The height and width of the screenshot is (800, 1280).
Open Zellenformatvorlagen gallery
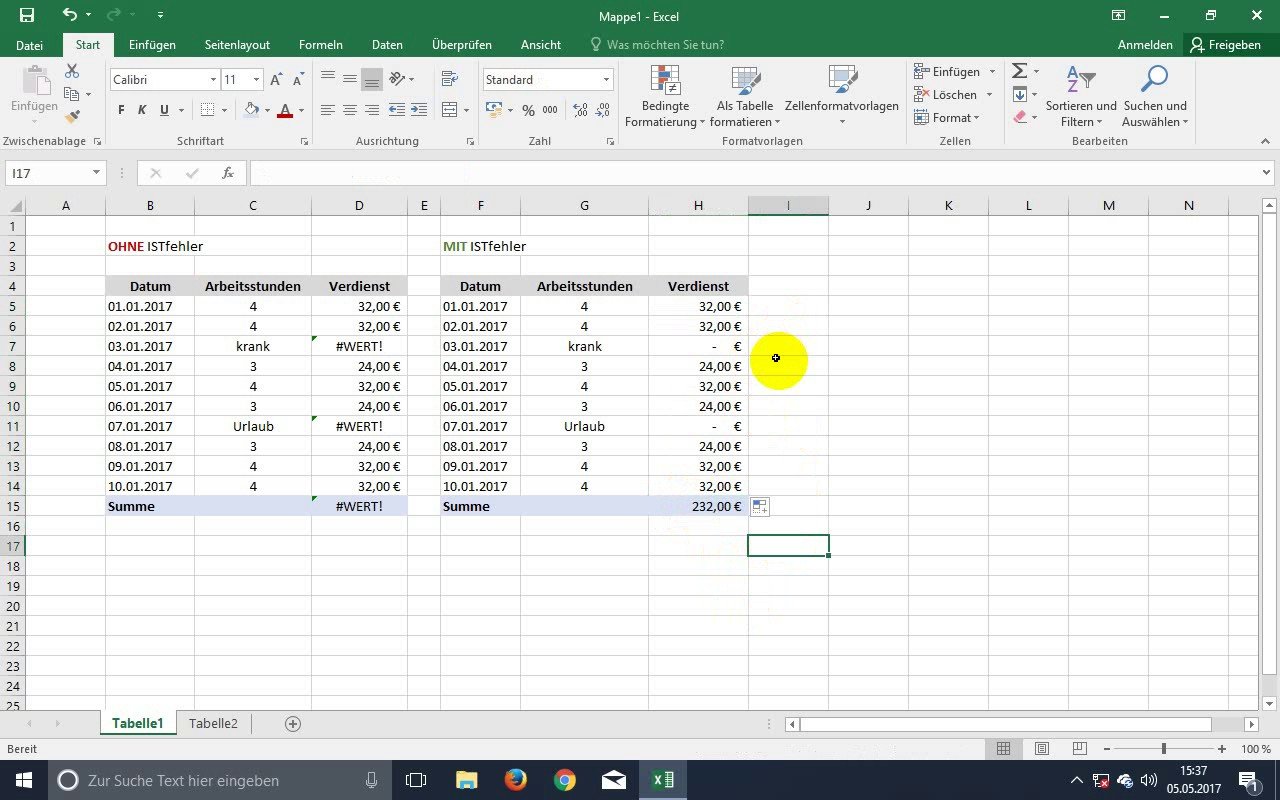click(842, 96)
